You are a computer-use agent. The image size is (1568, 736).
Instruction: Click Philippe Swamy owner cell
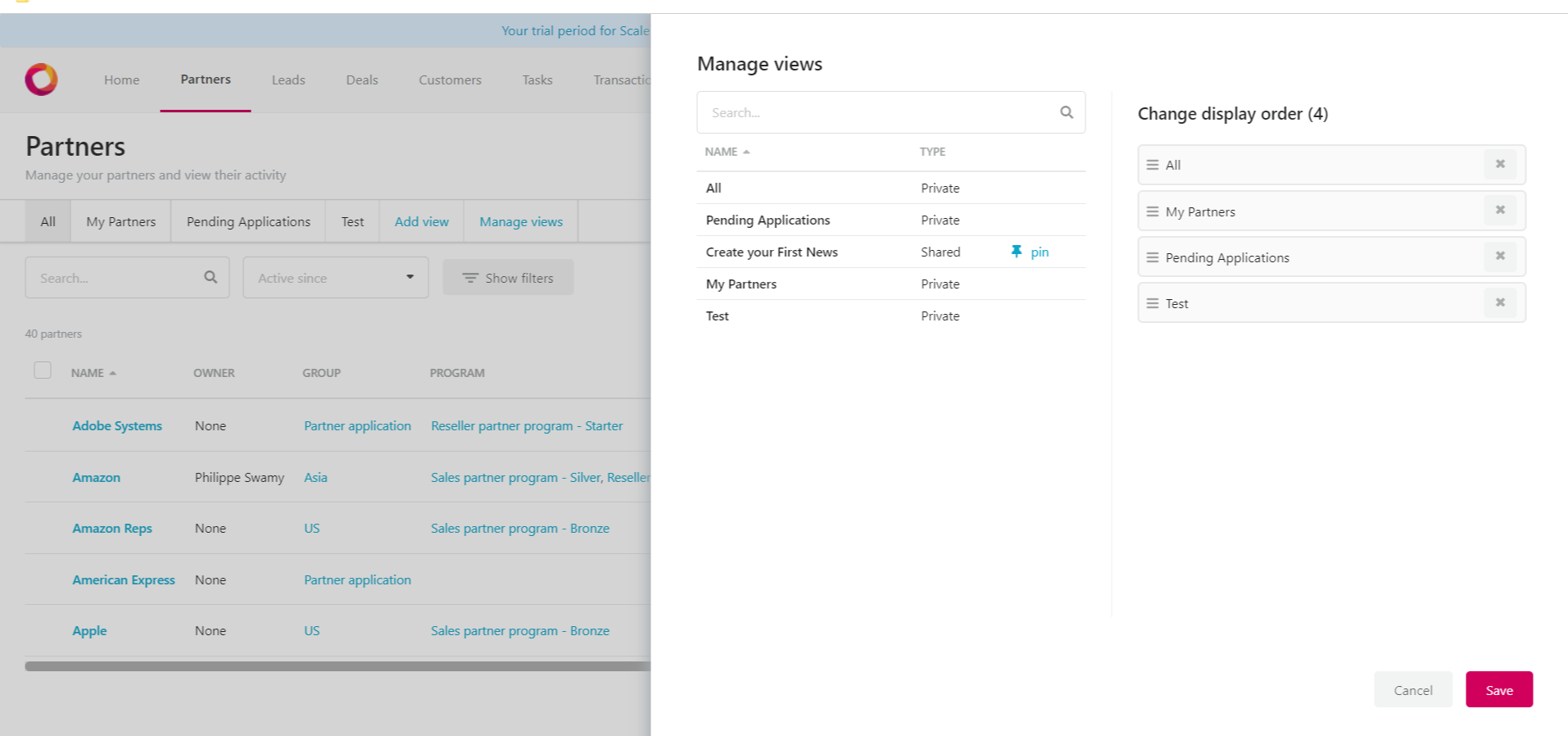click(x=239, y=477)
